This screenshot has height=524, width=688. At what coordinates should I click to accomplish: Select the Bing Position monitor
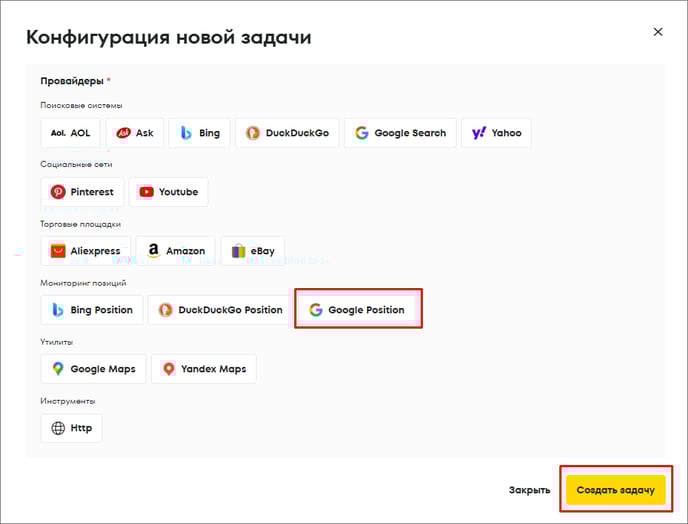click(x=92, y=310)
